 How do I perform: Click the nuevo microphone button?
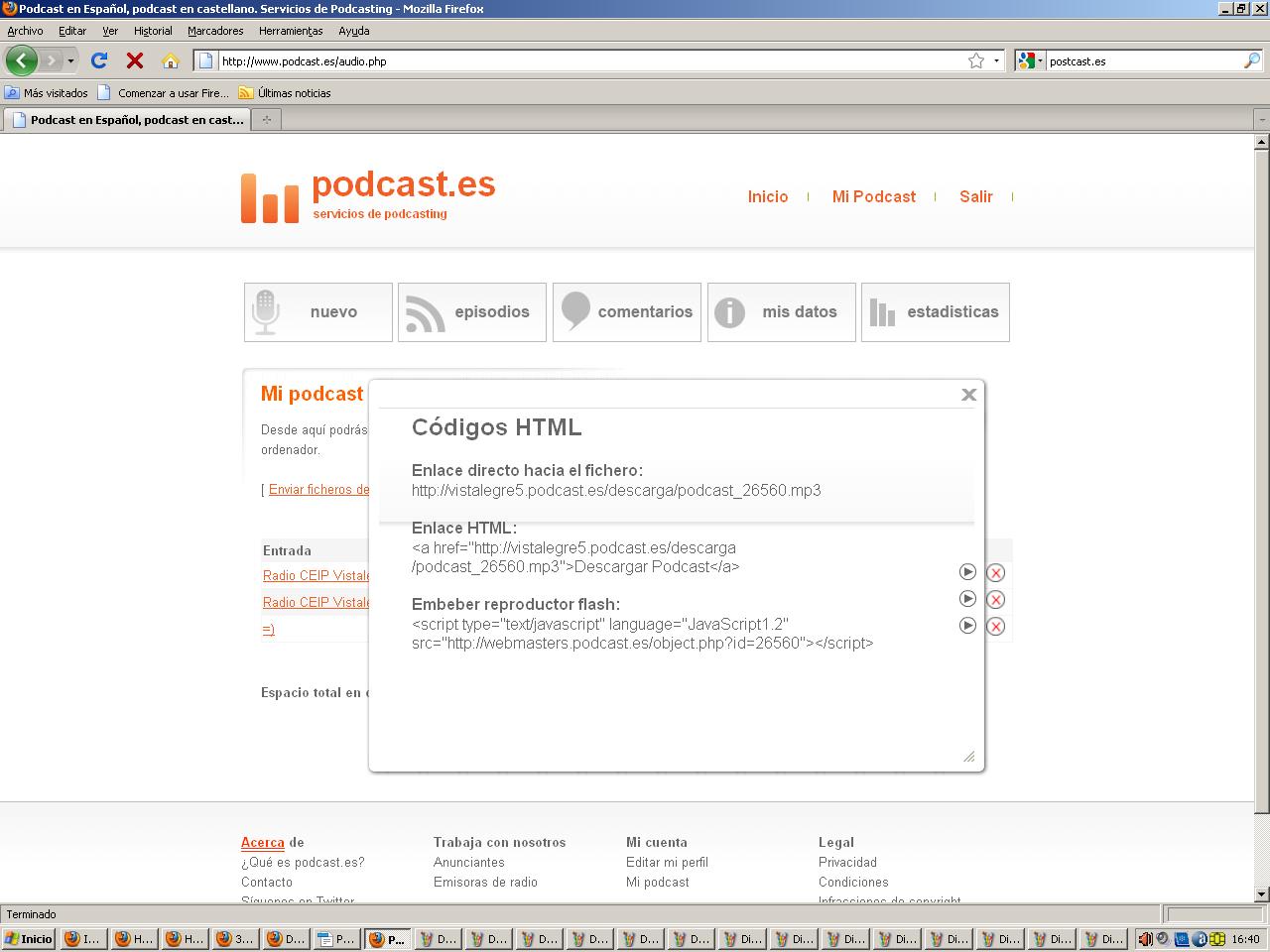click(318, 312)
